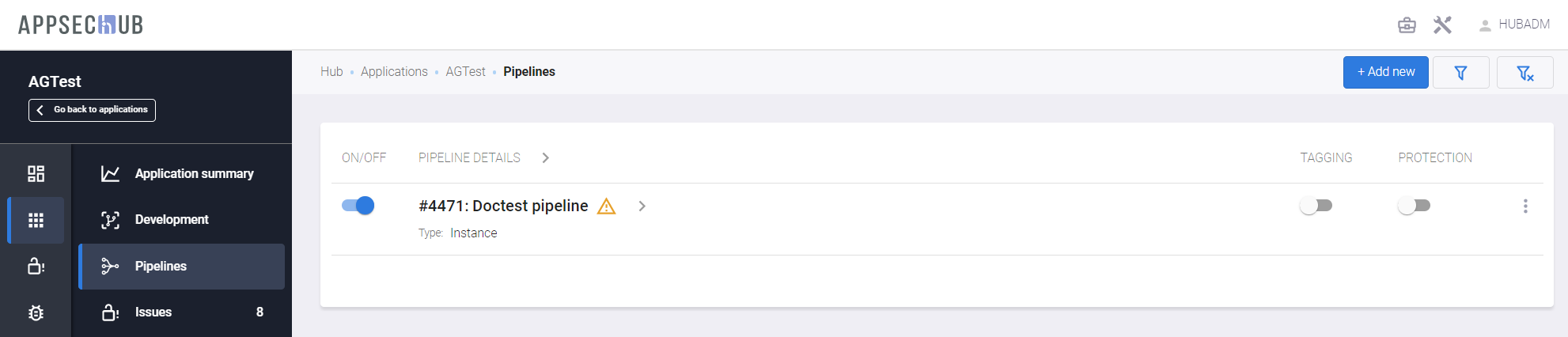The image size is (1568, 337).
Task: Enable Protection for Doctest pipeline
Action: (x=1415, y=206)
